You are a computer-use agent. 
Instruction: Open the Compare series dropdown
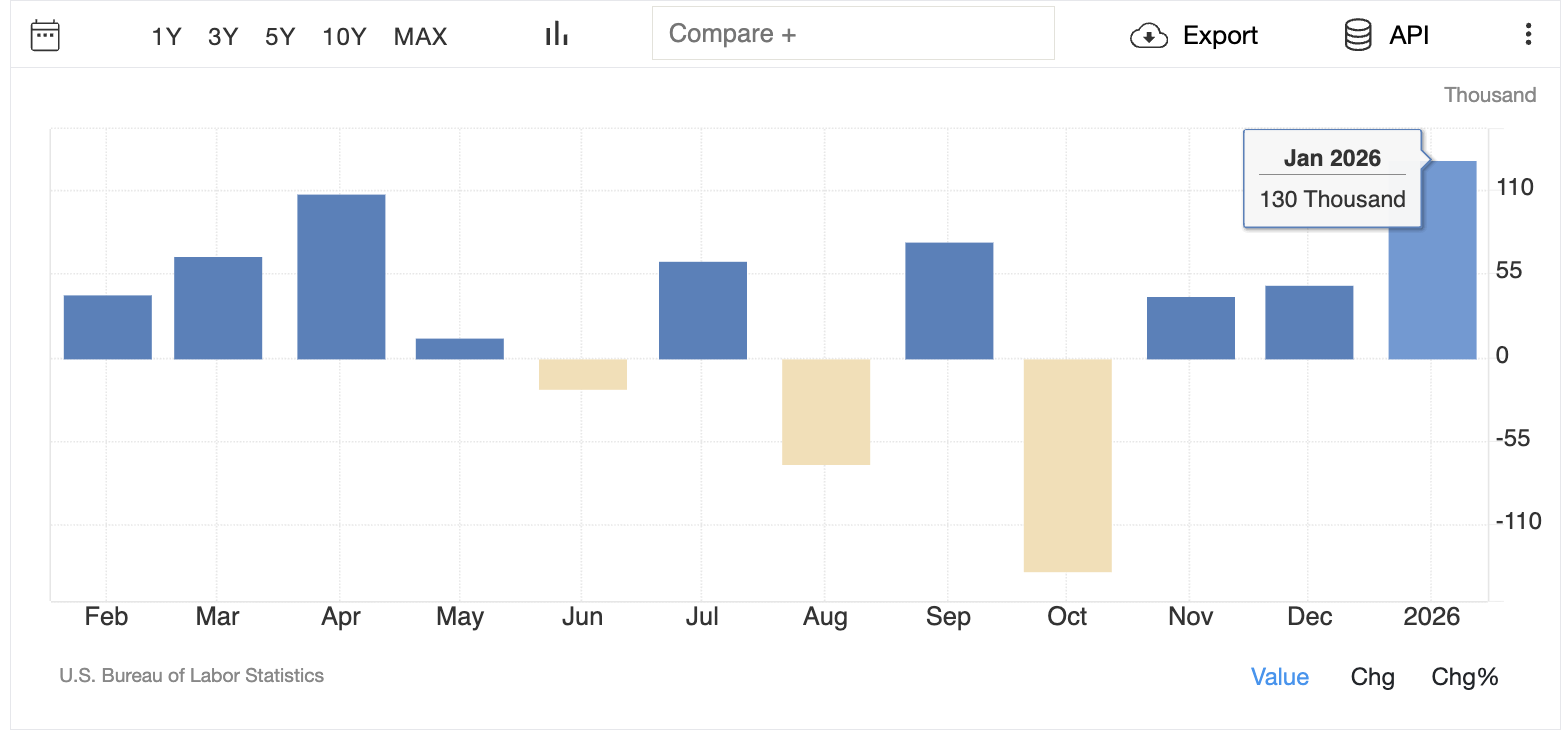853,33
